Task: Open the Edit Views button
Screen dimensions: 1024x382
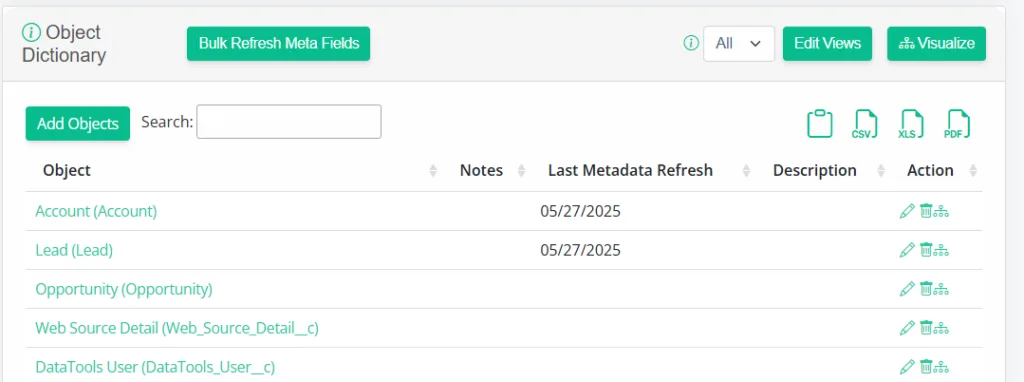Action: (x=827, y=44)
